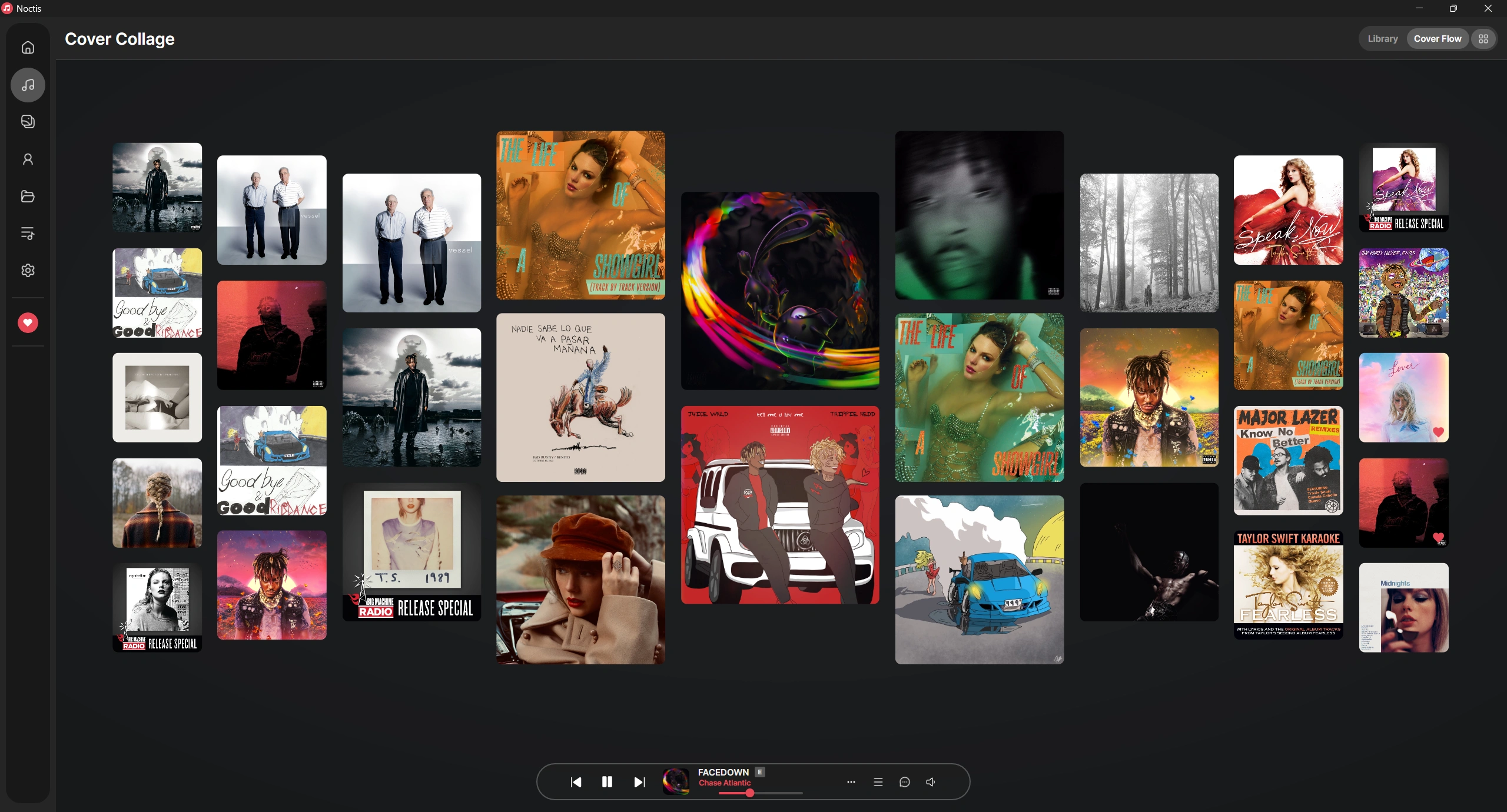Open the large Speak Now red dress cover

coord(1288,210)
